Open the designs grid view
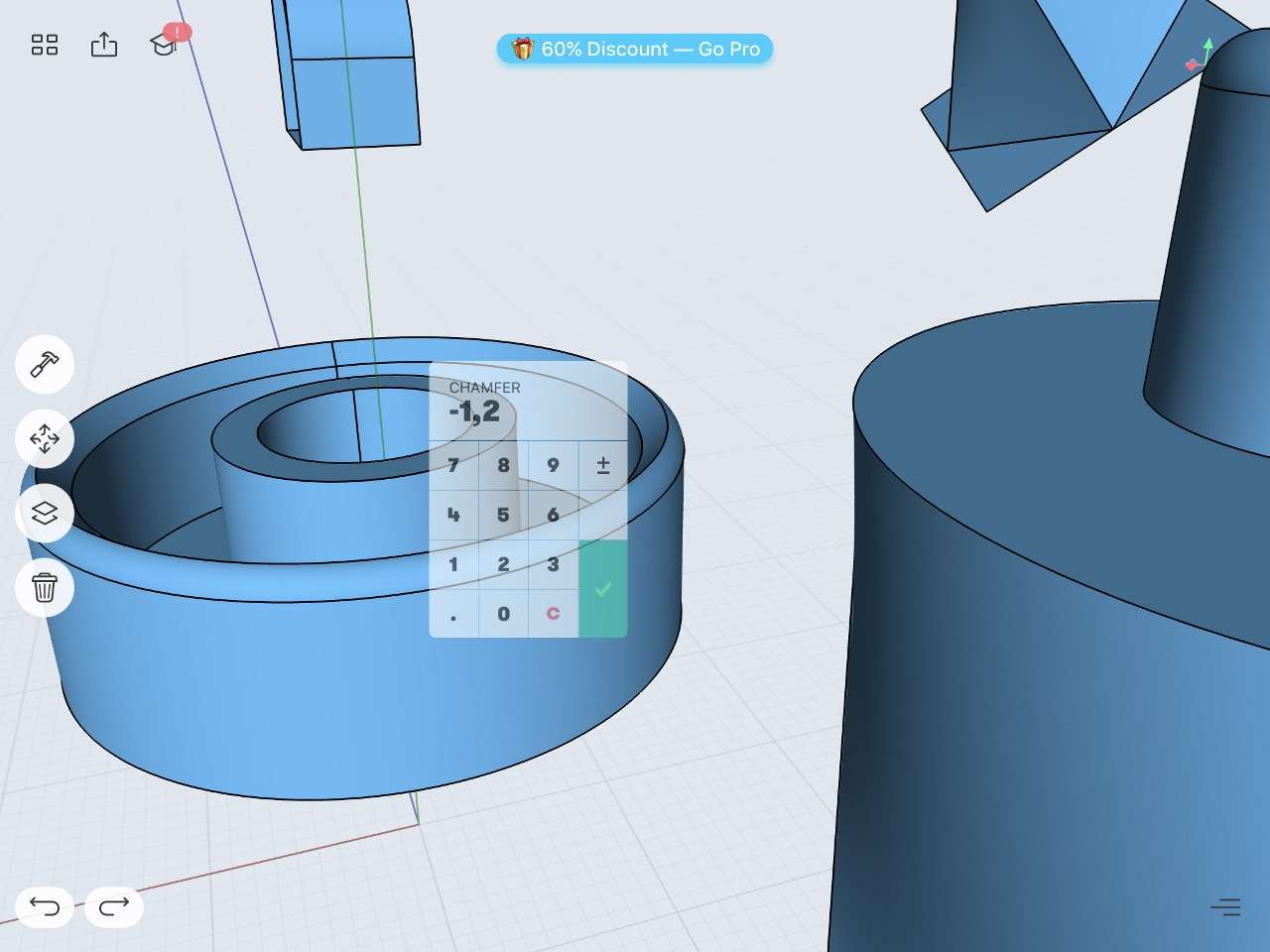Image resolution: width=1270 pixels, height=952 pixels. [45, 45]
